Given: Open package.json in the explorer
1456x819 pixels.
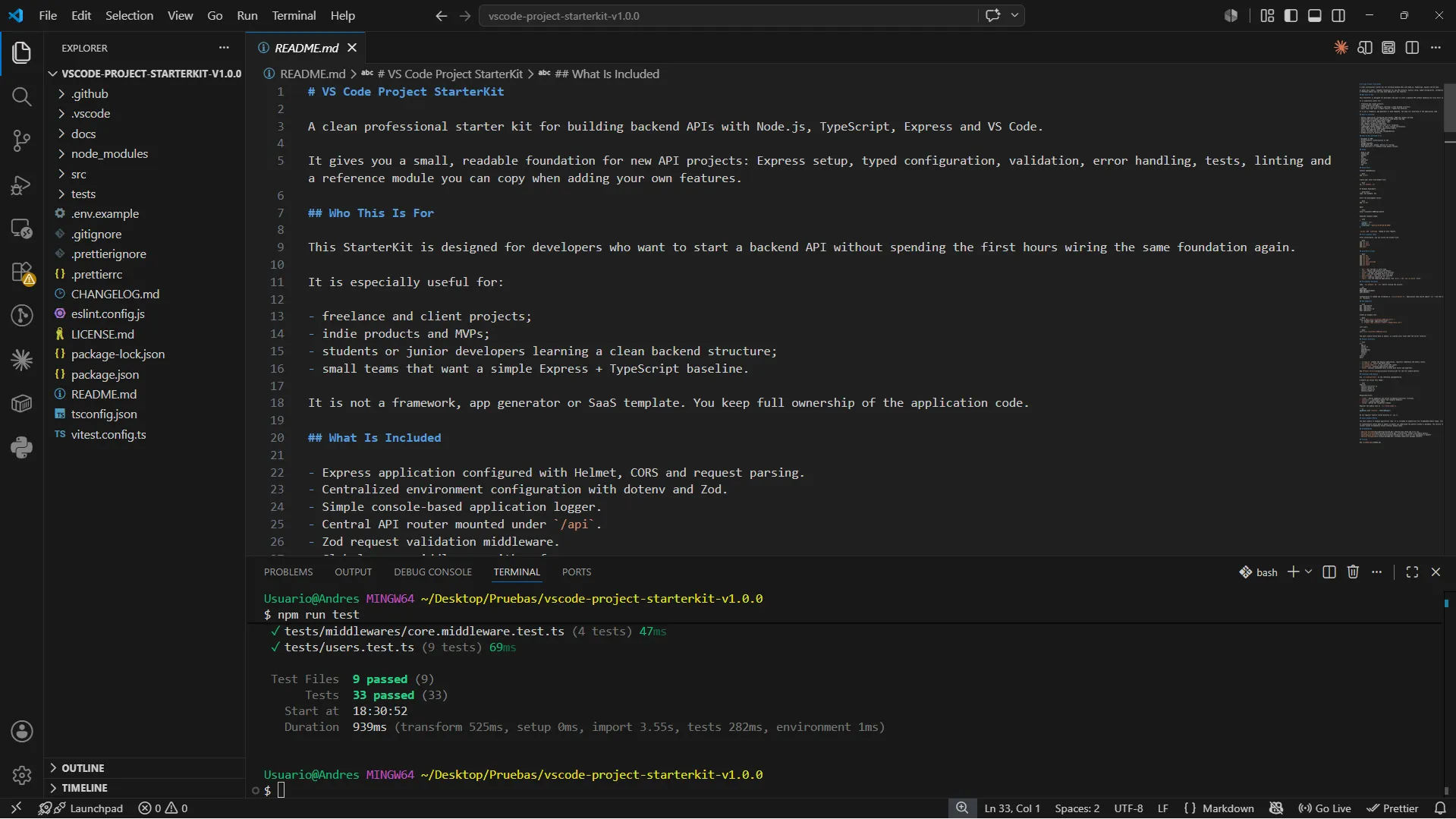Looking at the screenshot, I should coord(144,374).
